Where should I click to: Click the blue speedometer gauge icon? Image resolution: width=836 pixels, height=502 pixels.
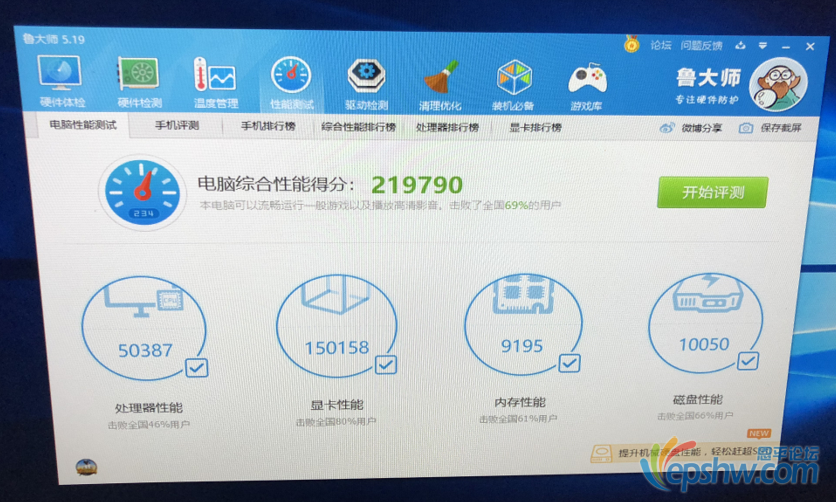(x=142, y=192)
